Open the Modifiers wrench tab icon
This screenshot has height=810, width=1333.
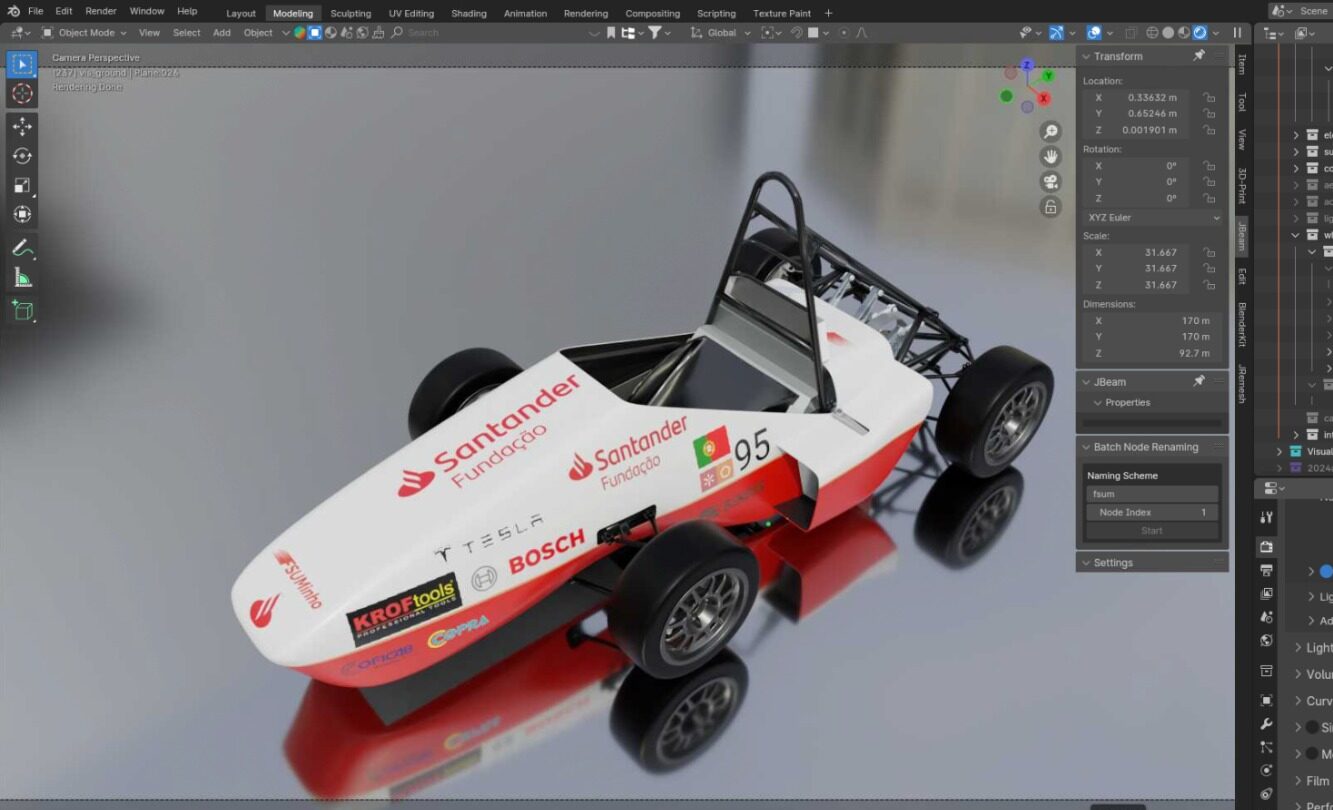click(1266, 724)
